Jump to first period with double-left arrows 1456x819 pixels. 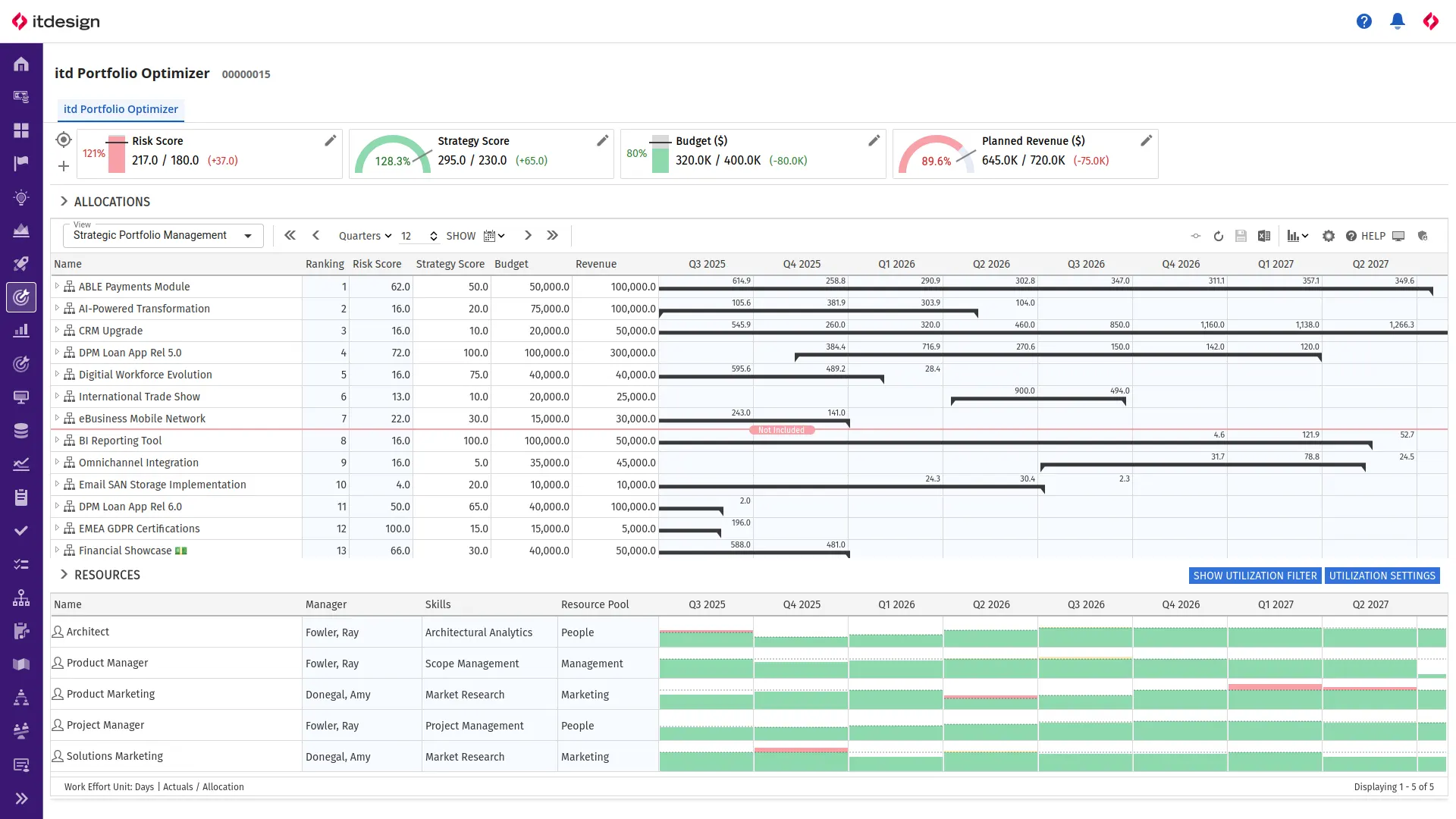290,236
